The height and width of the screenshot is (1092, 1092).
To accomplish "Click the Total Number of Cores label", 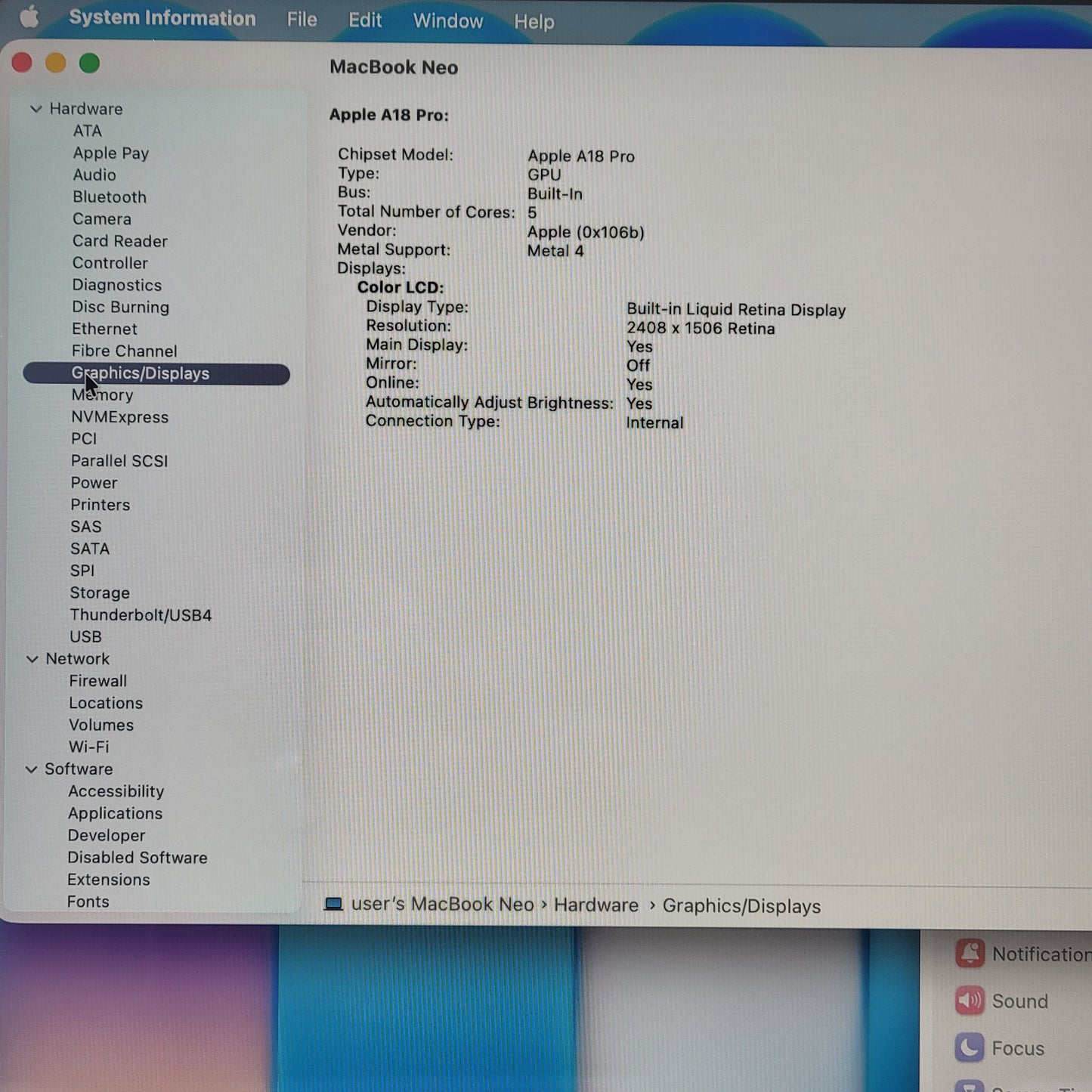I will (x=426, y=212).
